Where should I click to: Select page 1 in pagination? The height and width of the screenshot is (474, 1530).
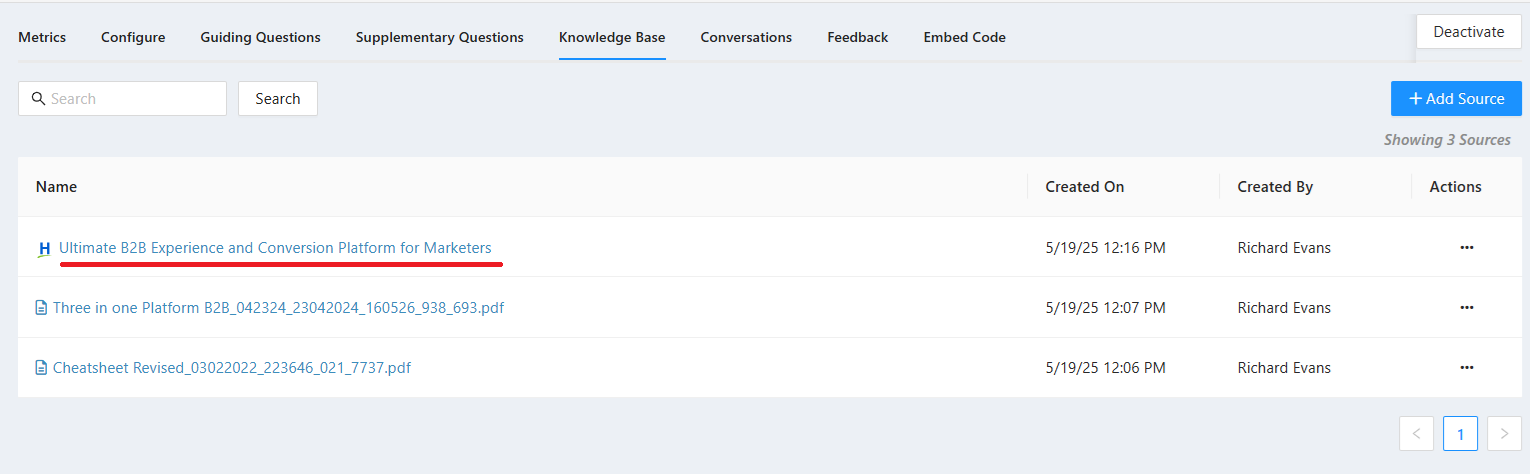click(x=1460, y=434)
